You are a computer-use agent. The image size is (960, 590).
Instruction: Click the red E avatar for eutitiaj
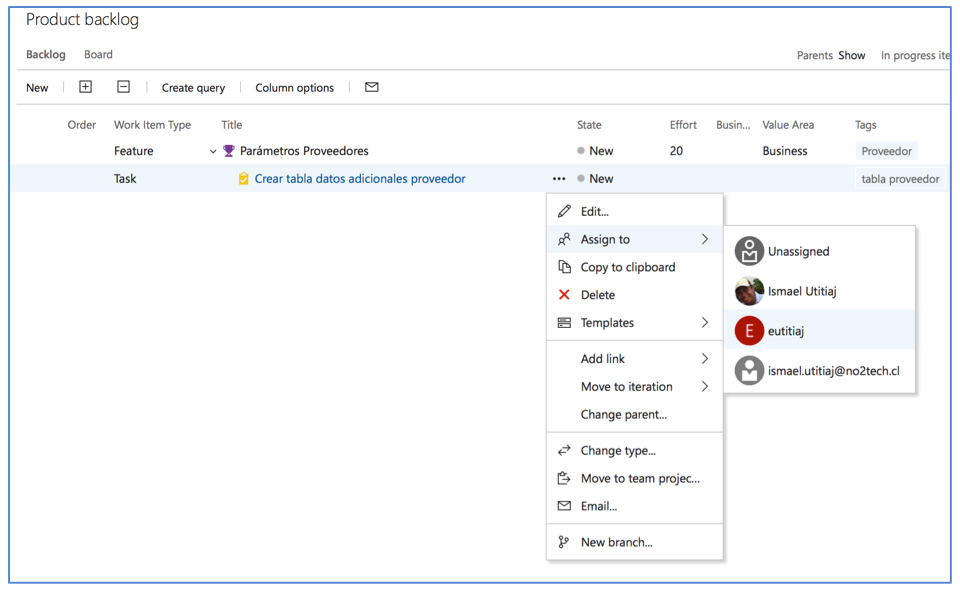(x=749, y=330)
